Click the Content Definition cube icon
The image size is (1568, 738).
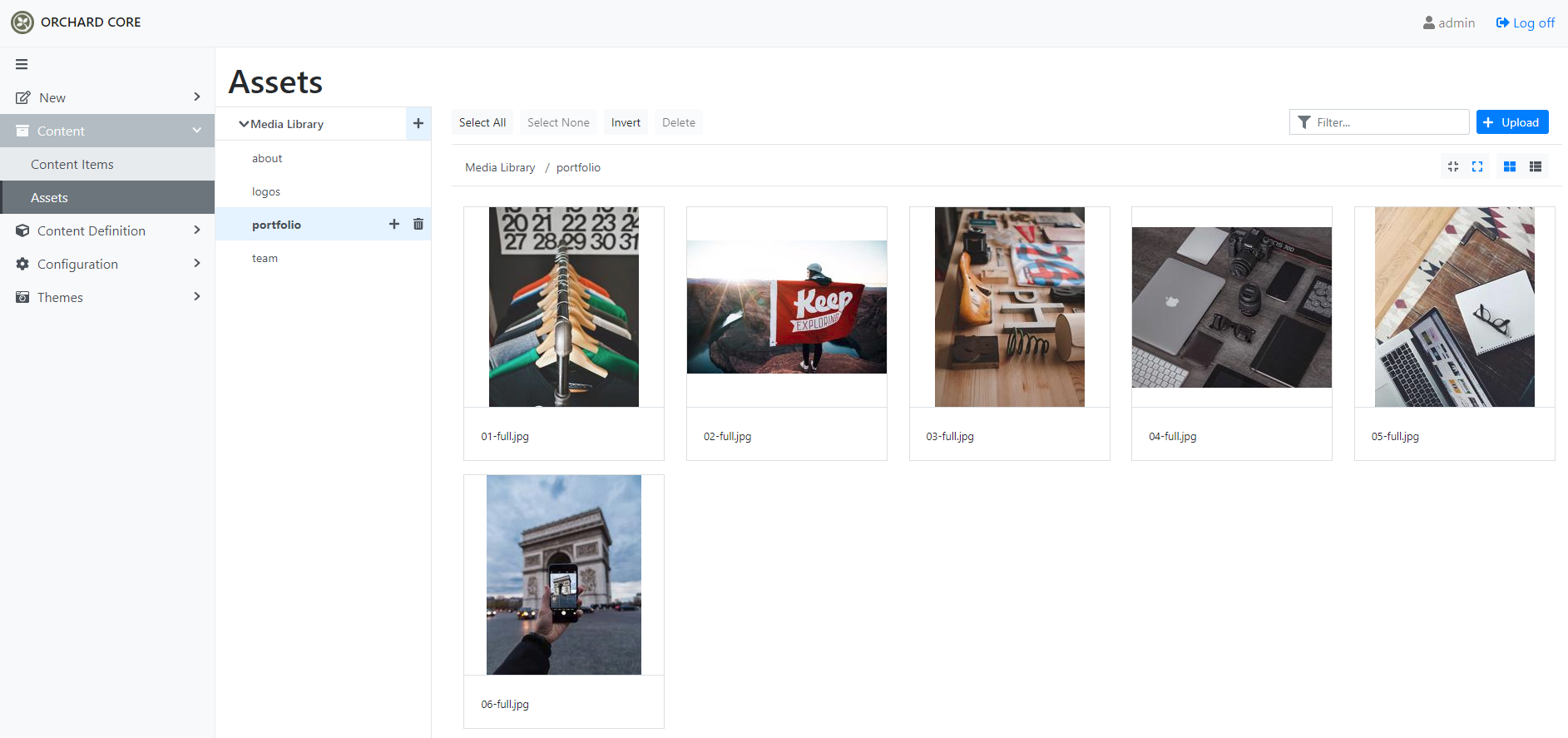click(22, 230)
